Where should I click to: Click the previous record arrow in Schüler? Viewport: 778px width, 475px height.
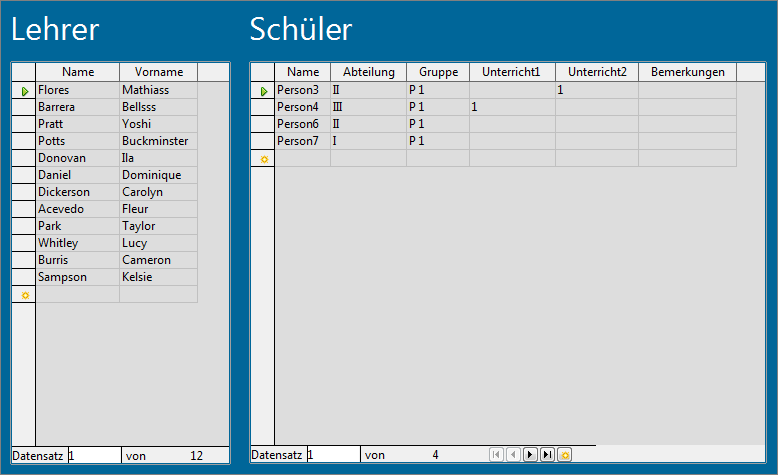pos(513,455)
